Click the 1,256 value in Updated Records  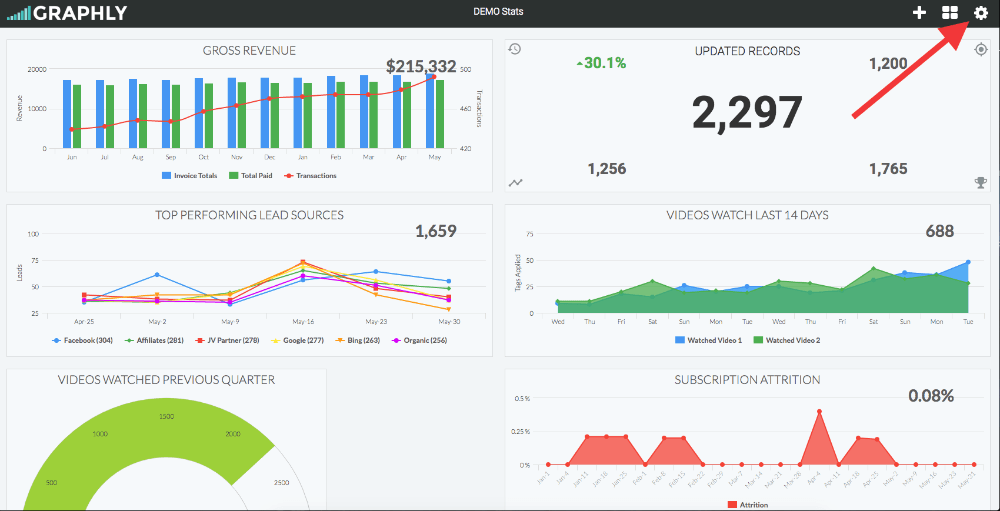[x=607, y=169]
